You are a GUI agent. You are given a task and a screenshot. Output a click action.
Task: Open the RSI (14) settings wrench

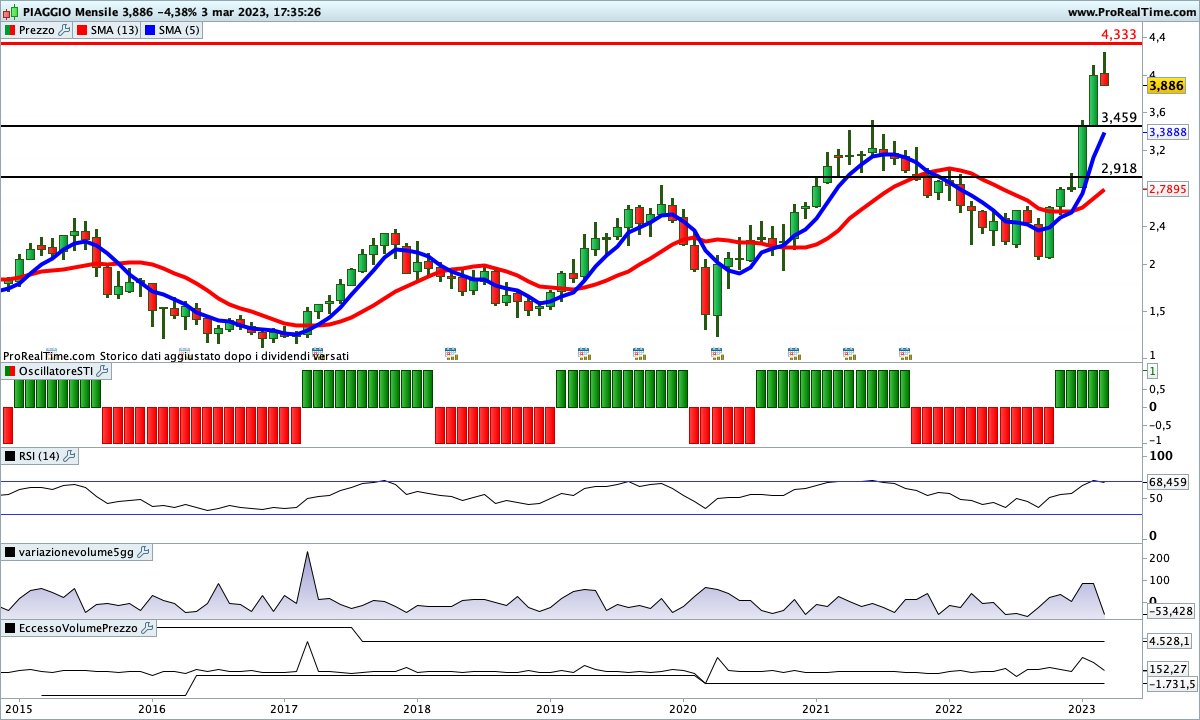[x=69, y=456]
